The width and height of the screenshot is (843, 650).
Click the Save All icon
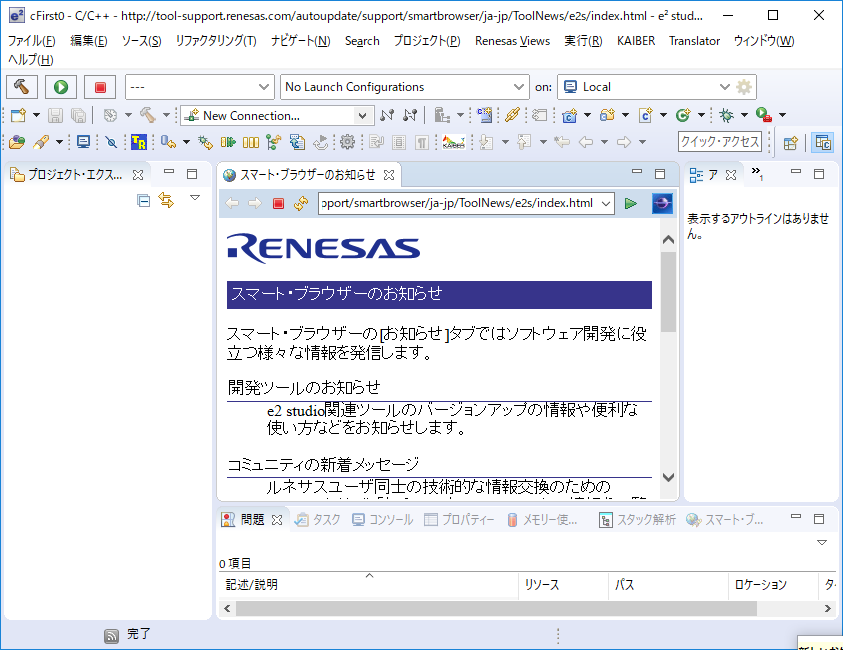click(78, 115)
